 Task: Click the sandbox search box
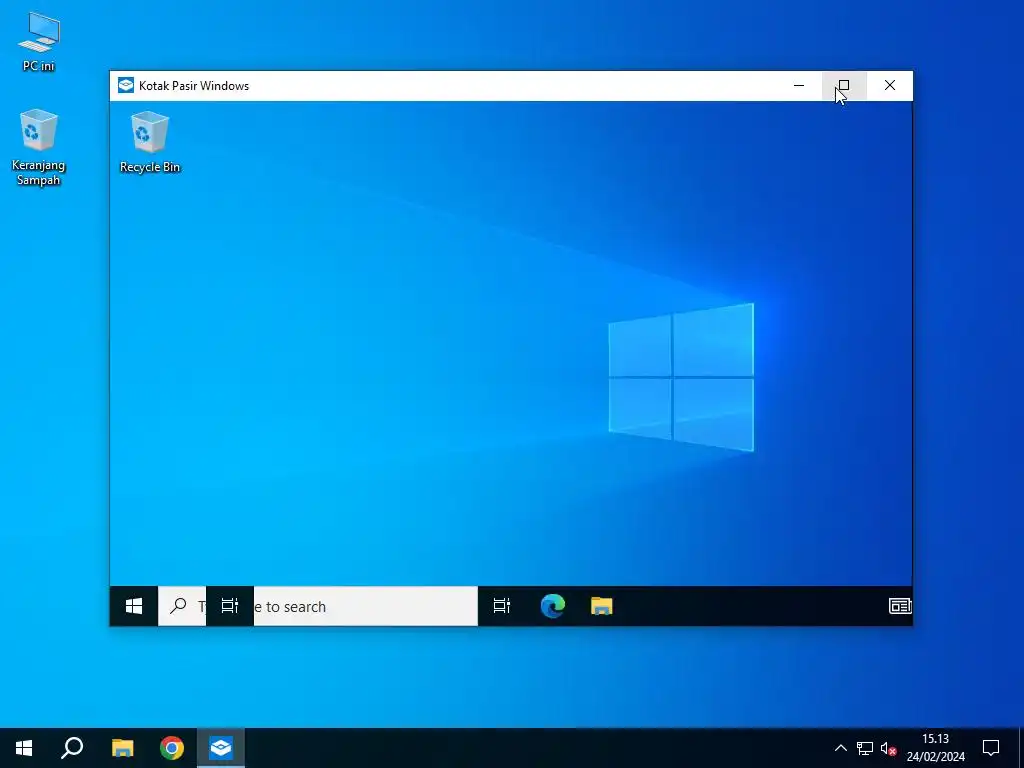coord(318,606)
